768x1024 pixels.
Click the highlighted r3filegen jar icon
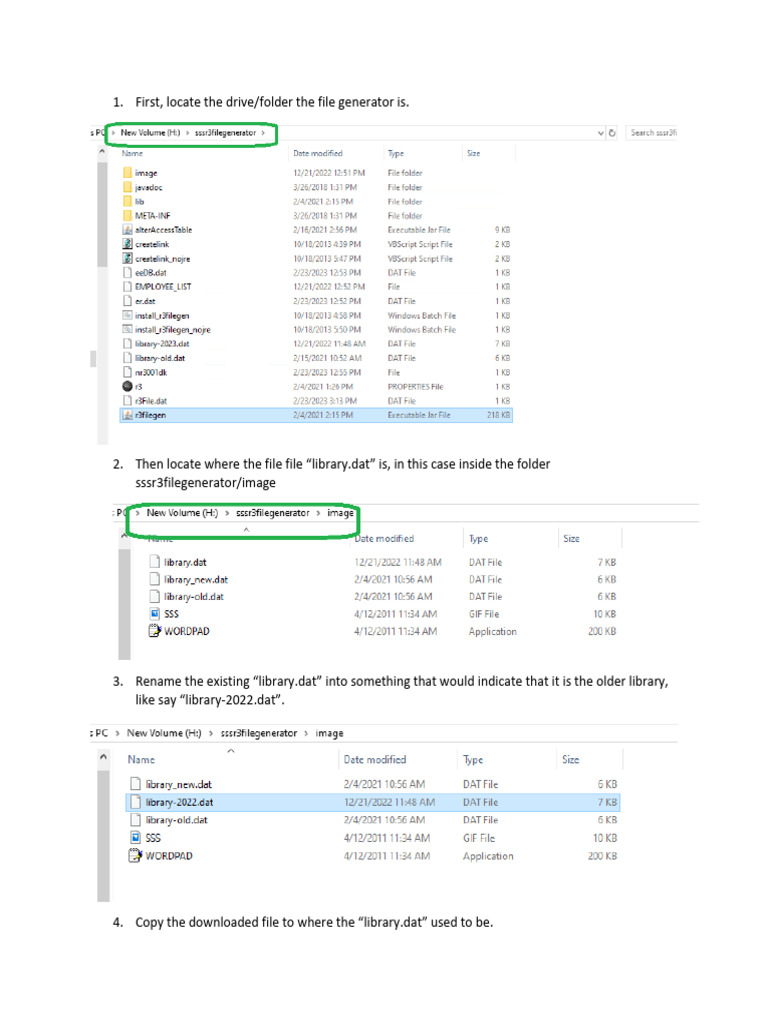[127, 415]
